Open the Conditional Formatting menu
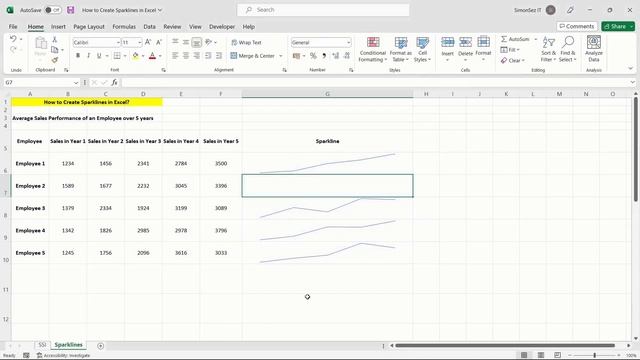 coord(373,49)
